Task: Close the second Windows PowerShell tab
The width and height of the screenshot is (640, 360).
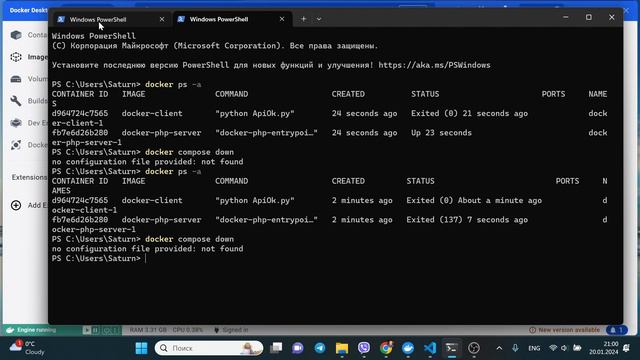Action: tap(282, 19)
